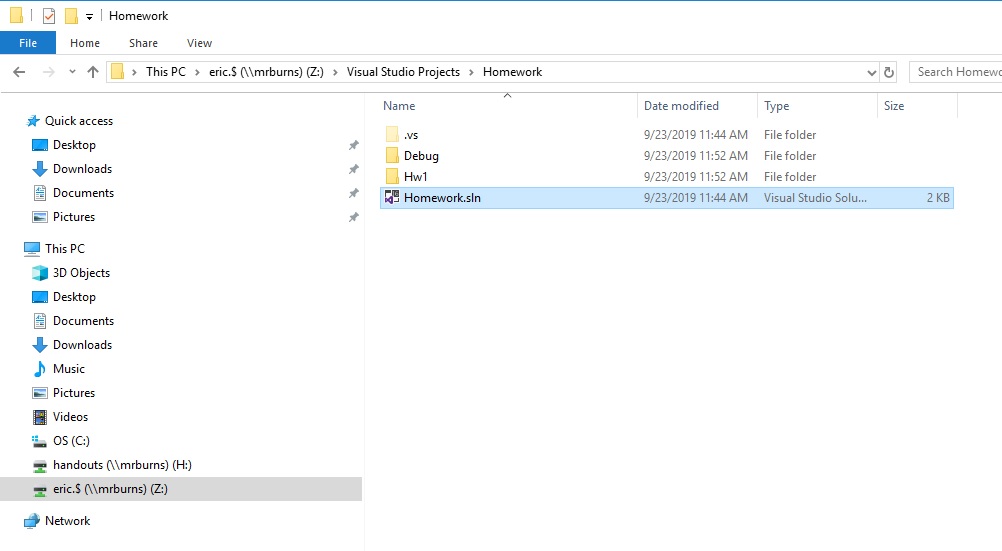Select Downloads under This PC in sidebar
This screenshot has height=551, width=1002.
pos(82,345)
